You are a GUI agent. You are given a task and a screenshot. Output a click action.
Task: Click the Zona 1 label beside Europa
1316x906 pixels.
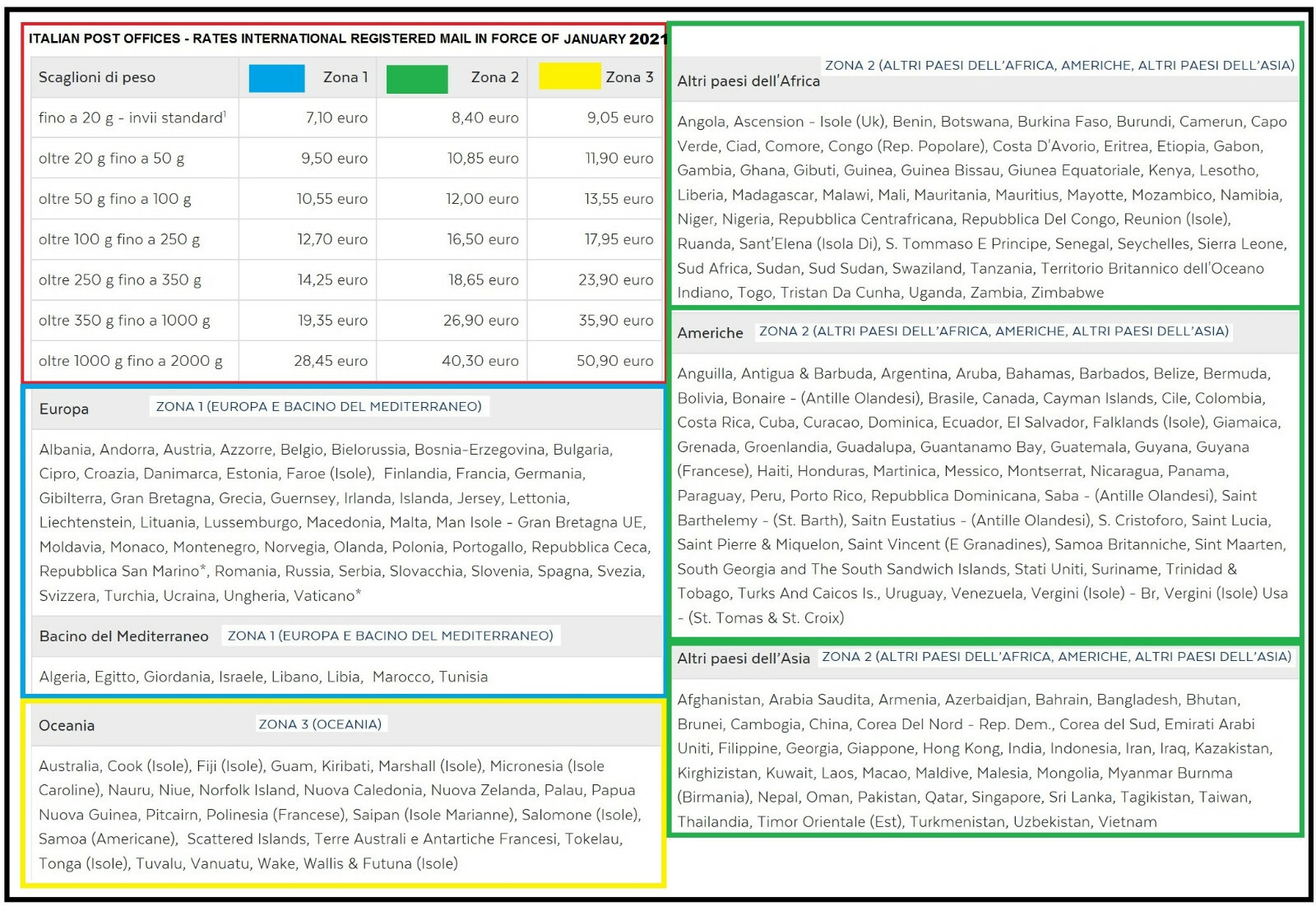tap(319, 406)
